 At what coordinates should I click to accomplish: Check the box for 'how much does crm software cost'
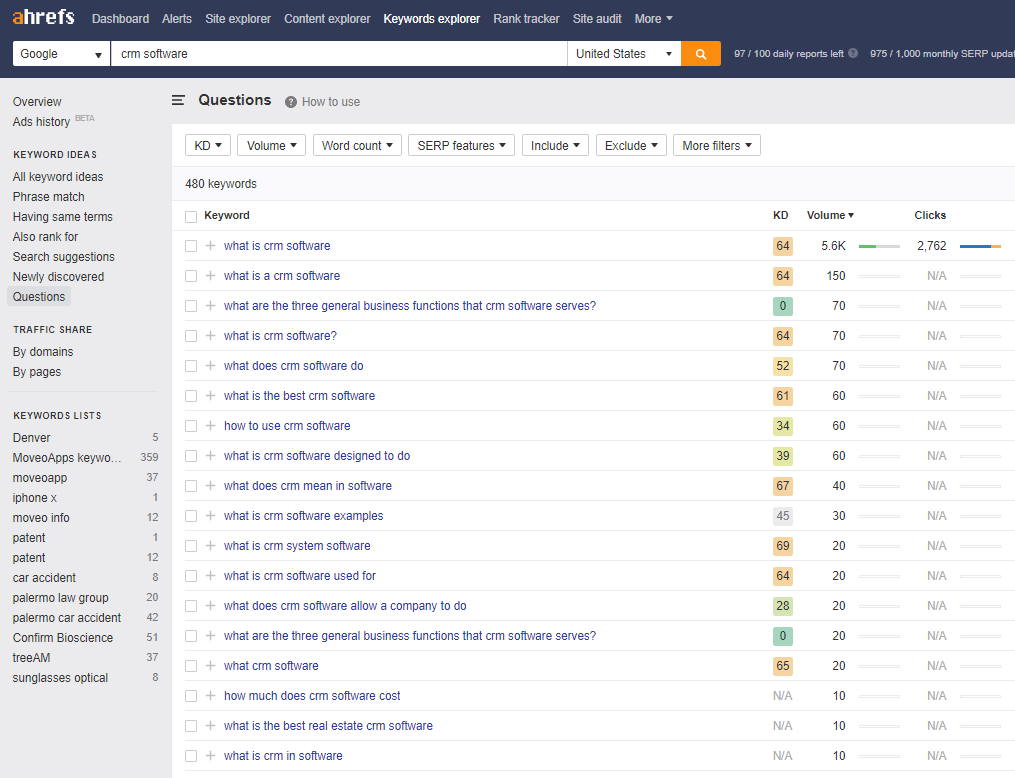point(191,696)
